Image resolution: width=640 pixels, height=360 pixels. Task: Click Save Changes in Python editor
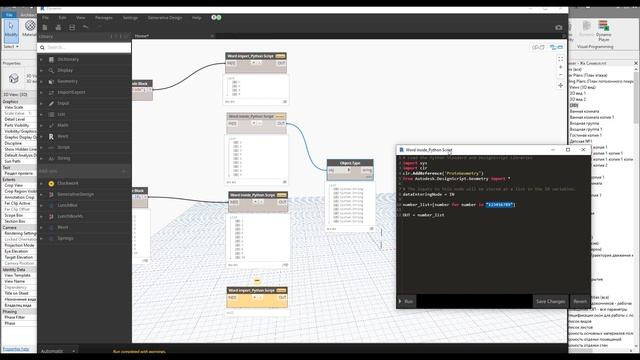(x=551, y=301)
